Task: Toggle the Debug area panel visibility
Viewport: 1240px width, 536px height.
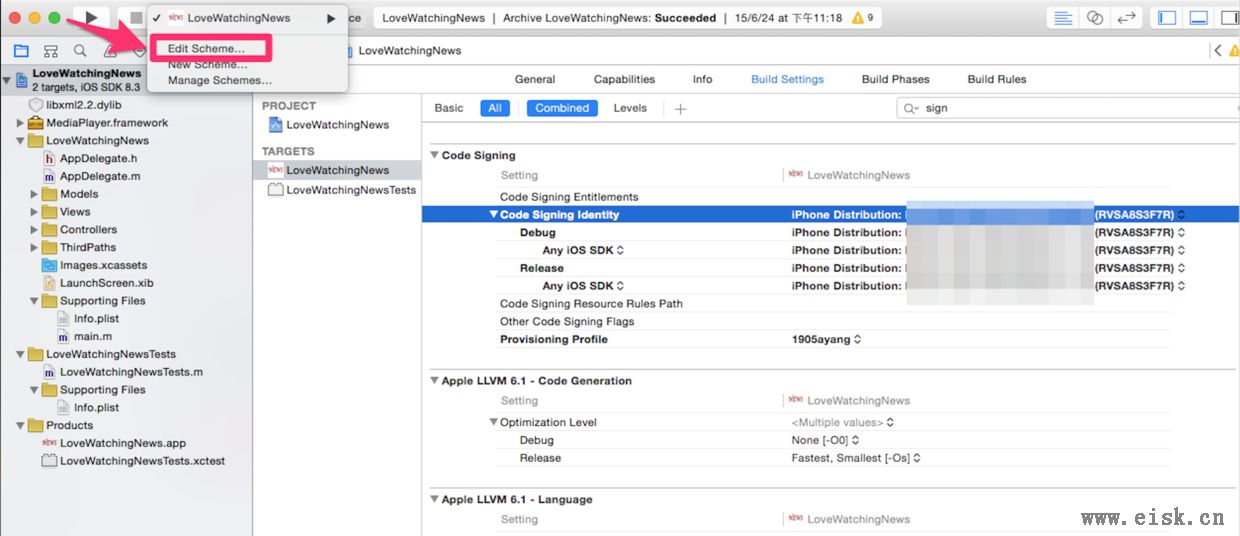Action: [1198, 18]
